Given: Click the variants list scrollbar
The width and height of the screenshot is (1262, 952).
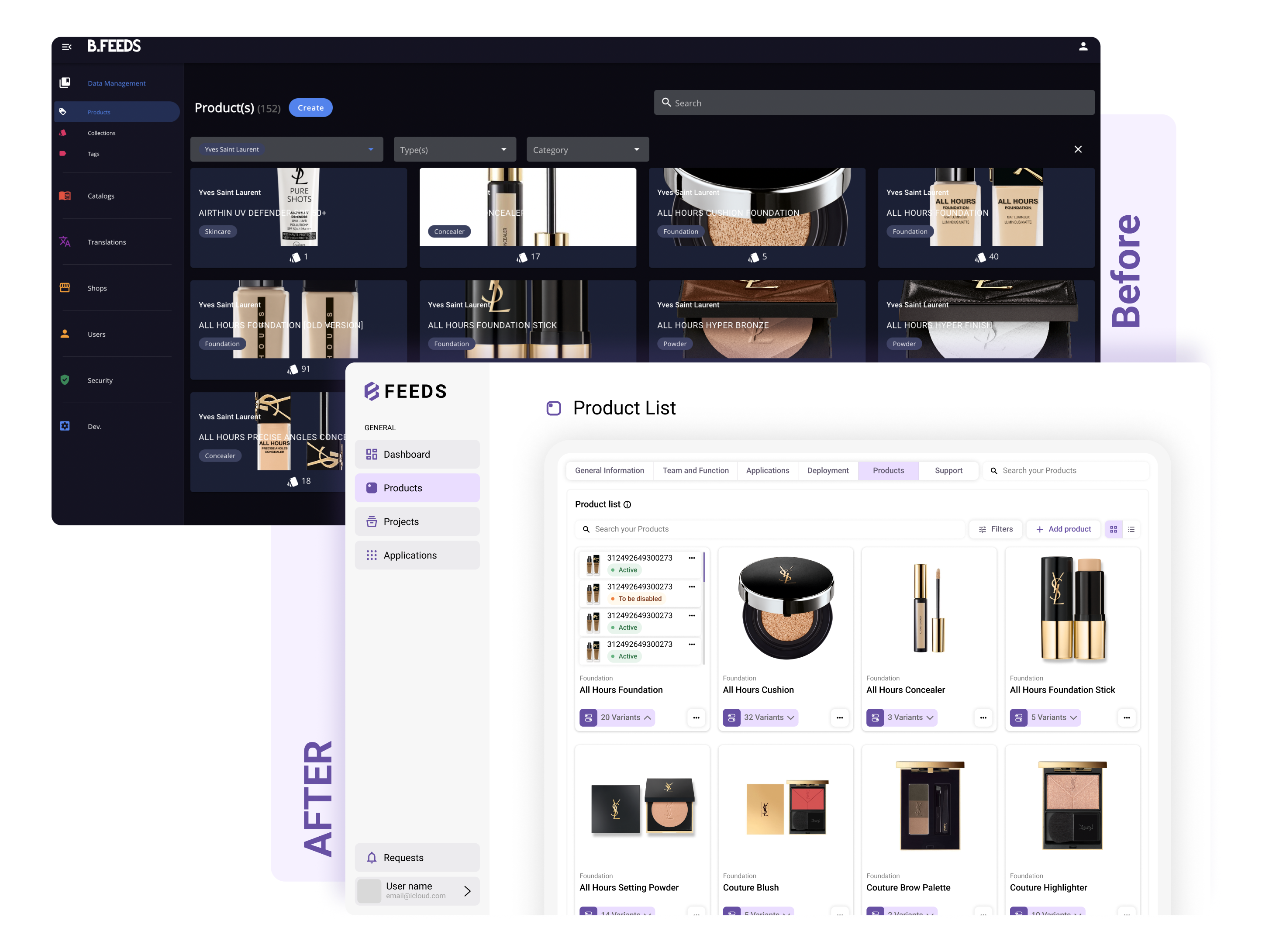Looking at the screenshot, I should point(703,607).
